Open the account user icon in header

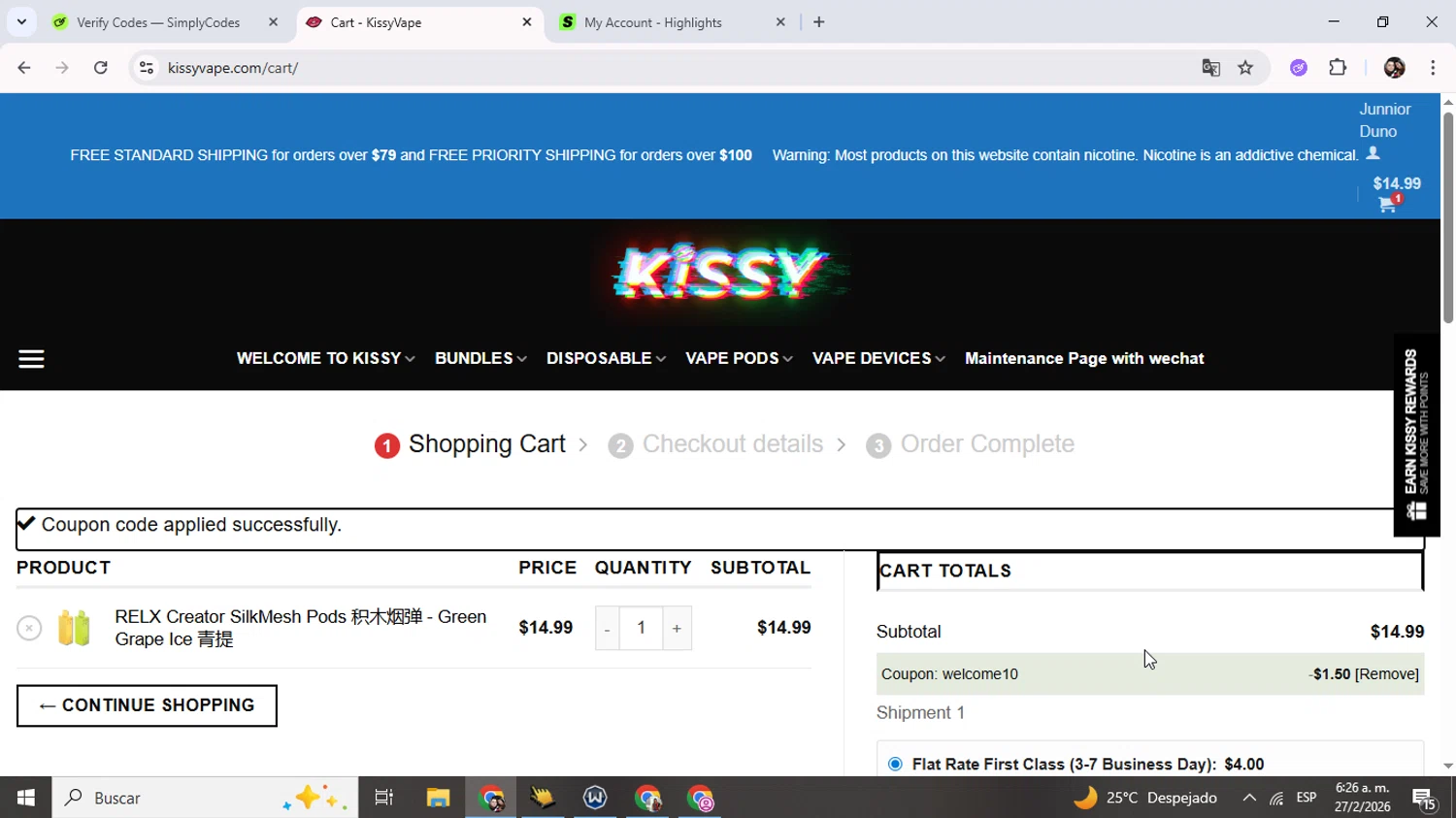click(1373, 153)
